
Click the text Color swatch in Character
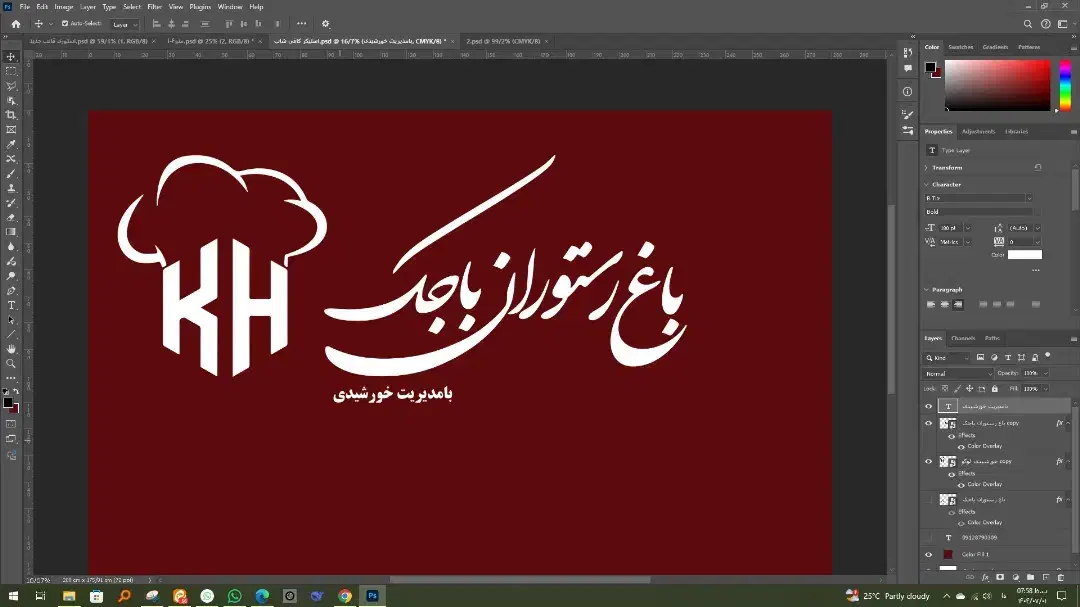pyautogui.click(x=1025, y=255)
